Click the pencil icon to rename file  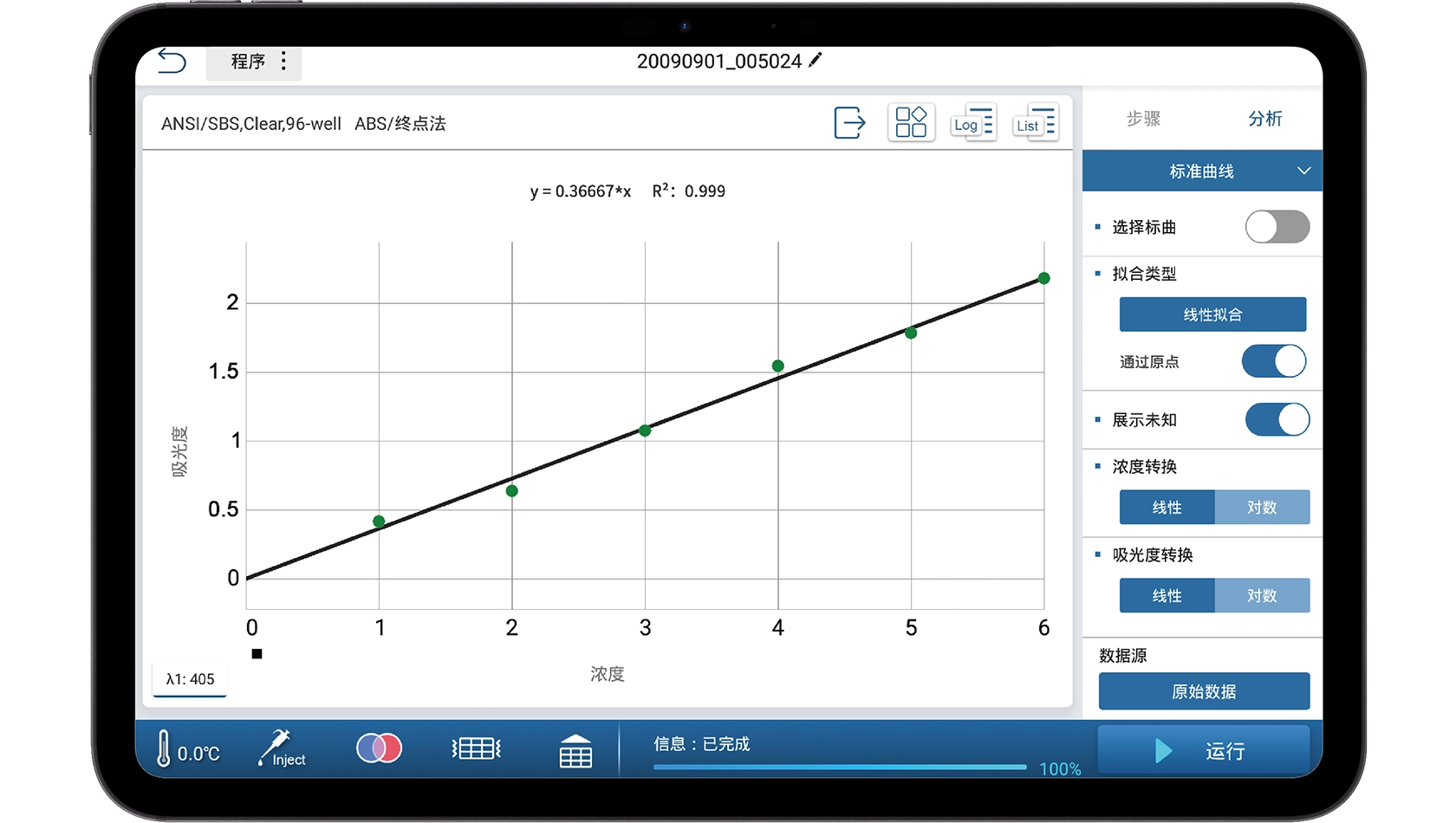click(816, 61)
